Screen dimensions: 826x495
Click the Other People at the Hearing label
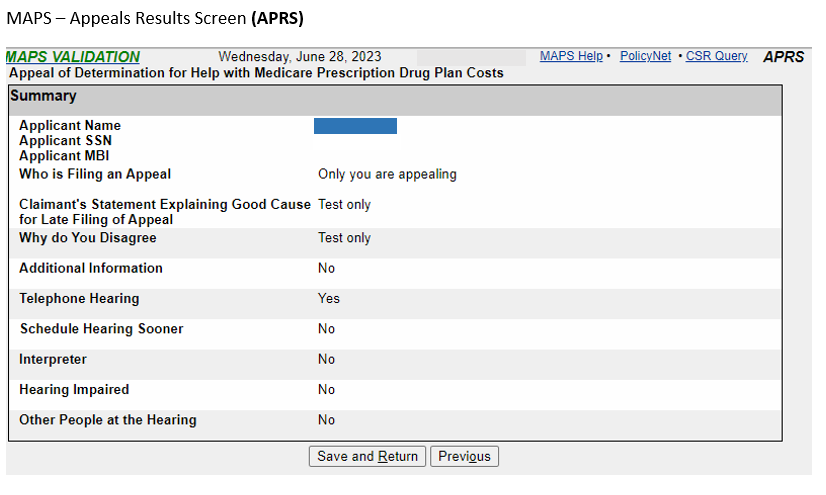(108, 420)
